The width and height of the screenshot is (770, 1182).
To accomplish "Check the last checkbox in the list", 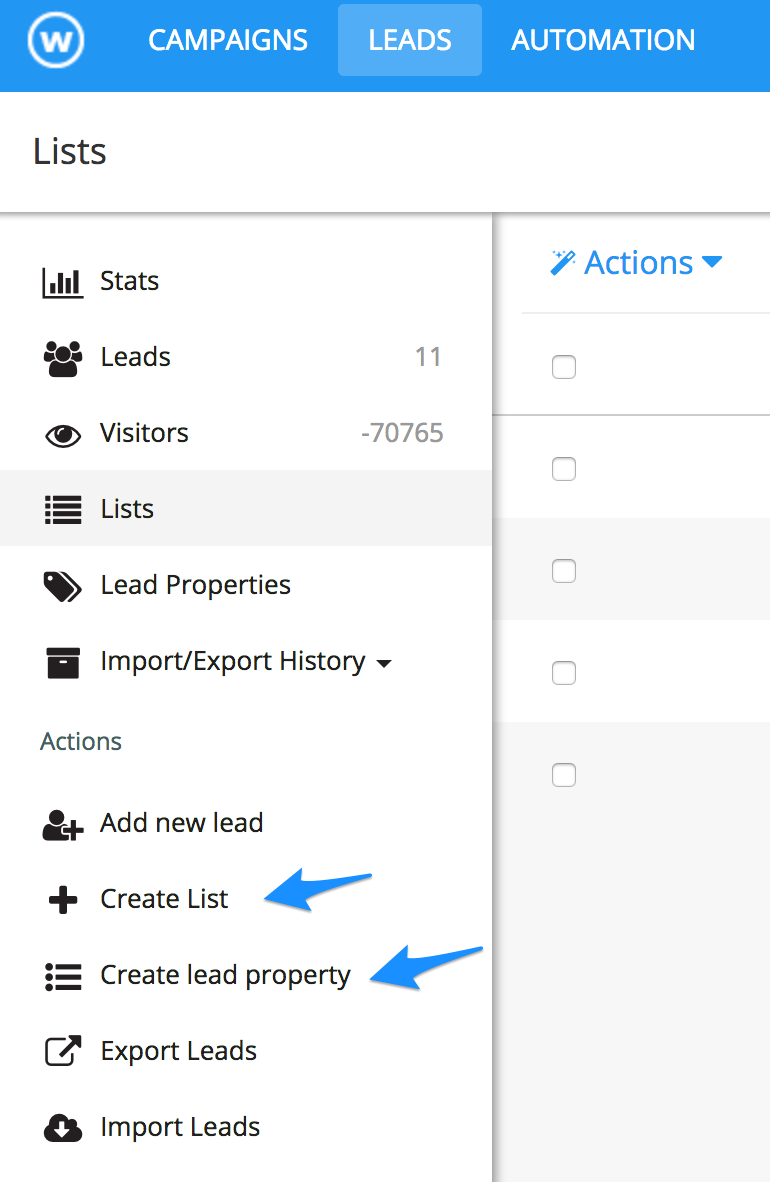I will (x=564, y=775).
